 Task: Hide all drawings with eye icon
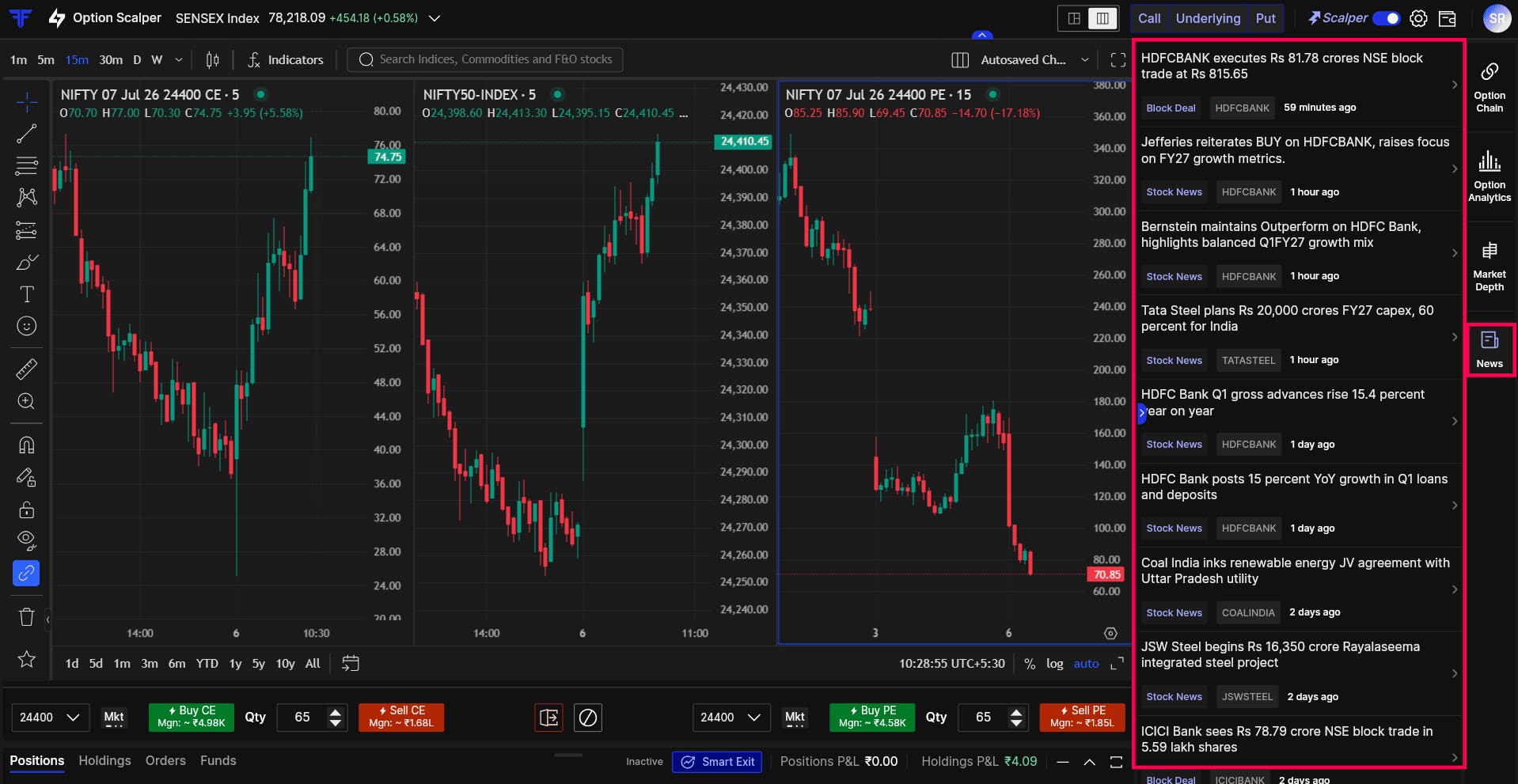tap(26, 540)
